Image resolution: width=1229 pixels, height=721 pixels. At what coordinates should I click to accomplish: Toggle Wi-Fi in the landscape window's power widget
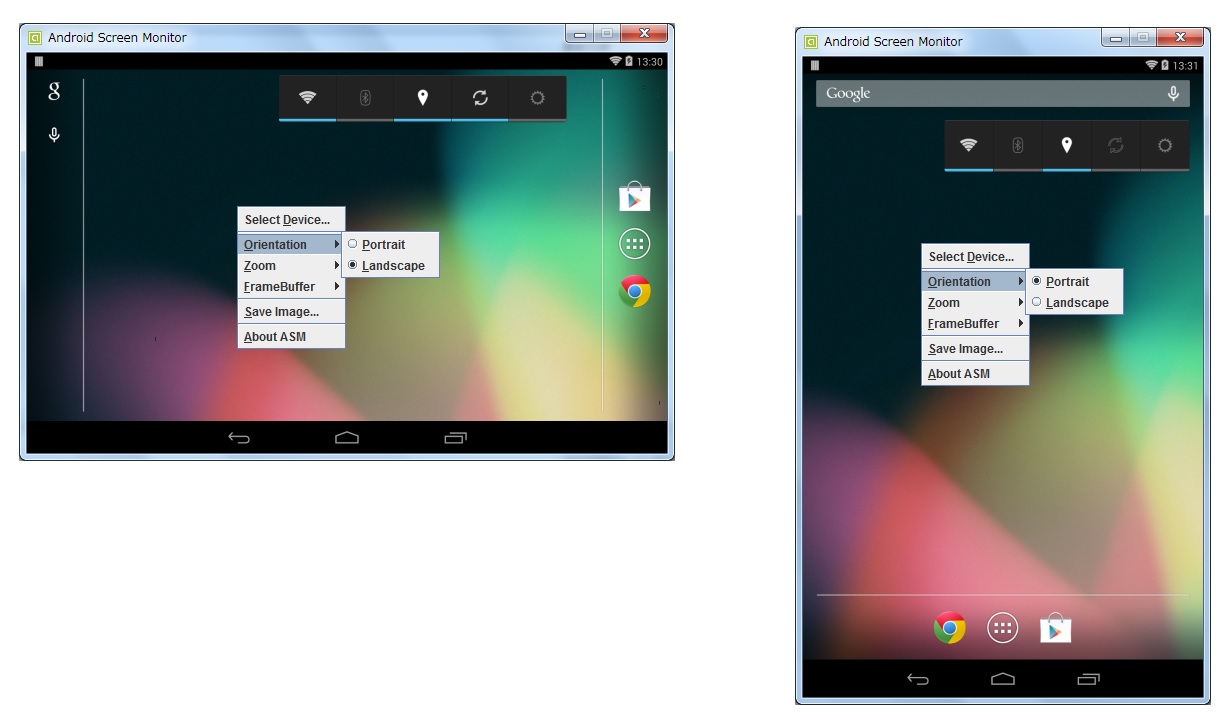[308, 98]
